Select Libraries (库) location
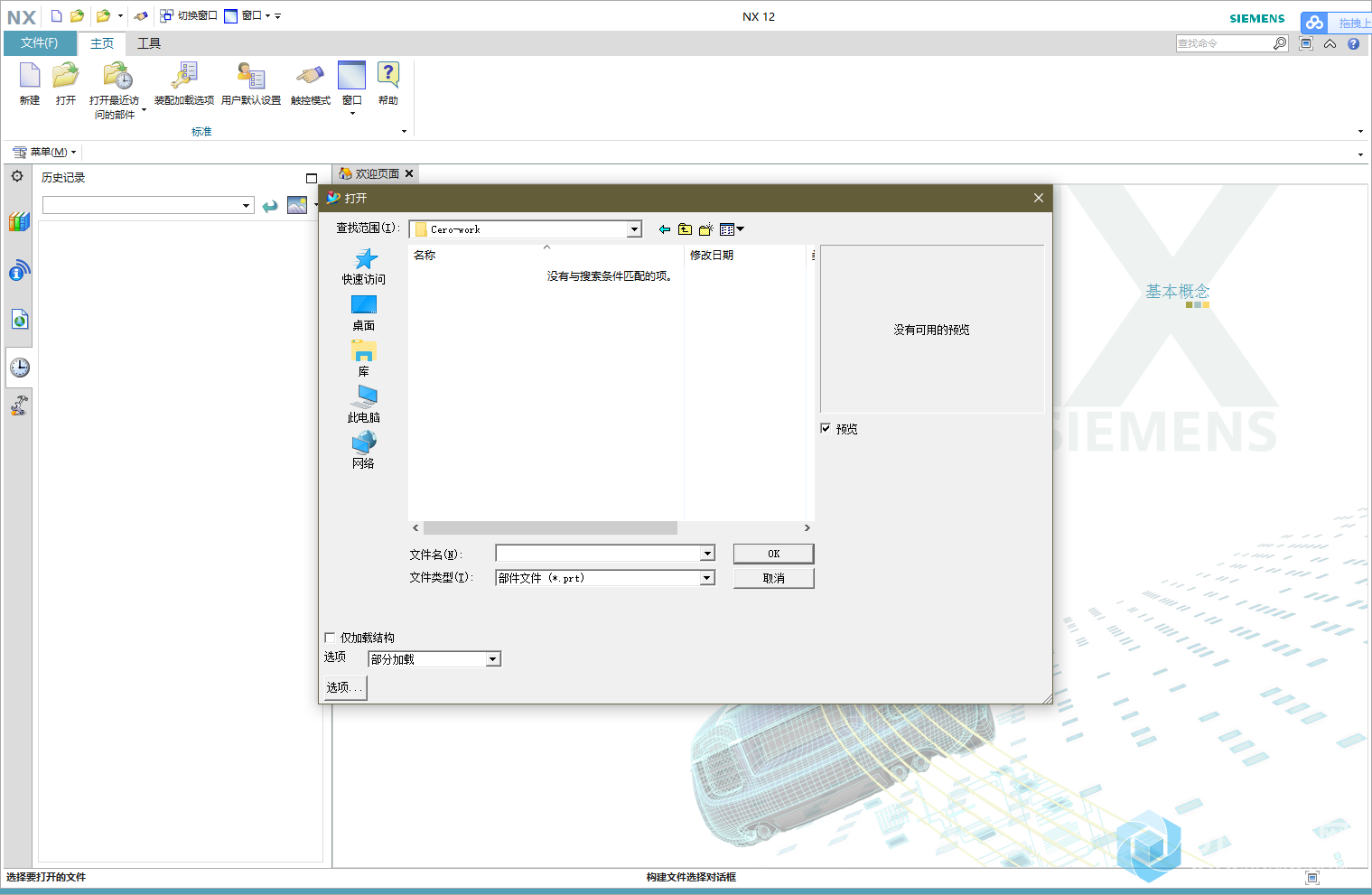The image size is (1372, 895). click(363, 359)
